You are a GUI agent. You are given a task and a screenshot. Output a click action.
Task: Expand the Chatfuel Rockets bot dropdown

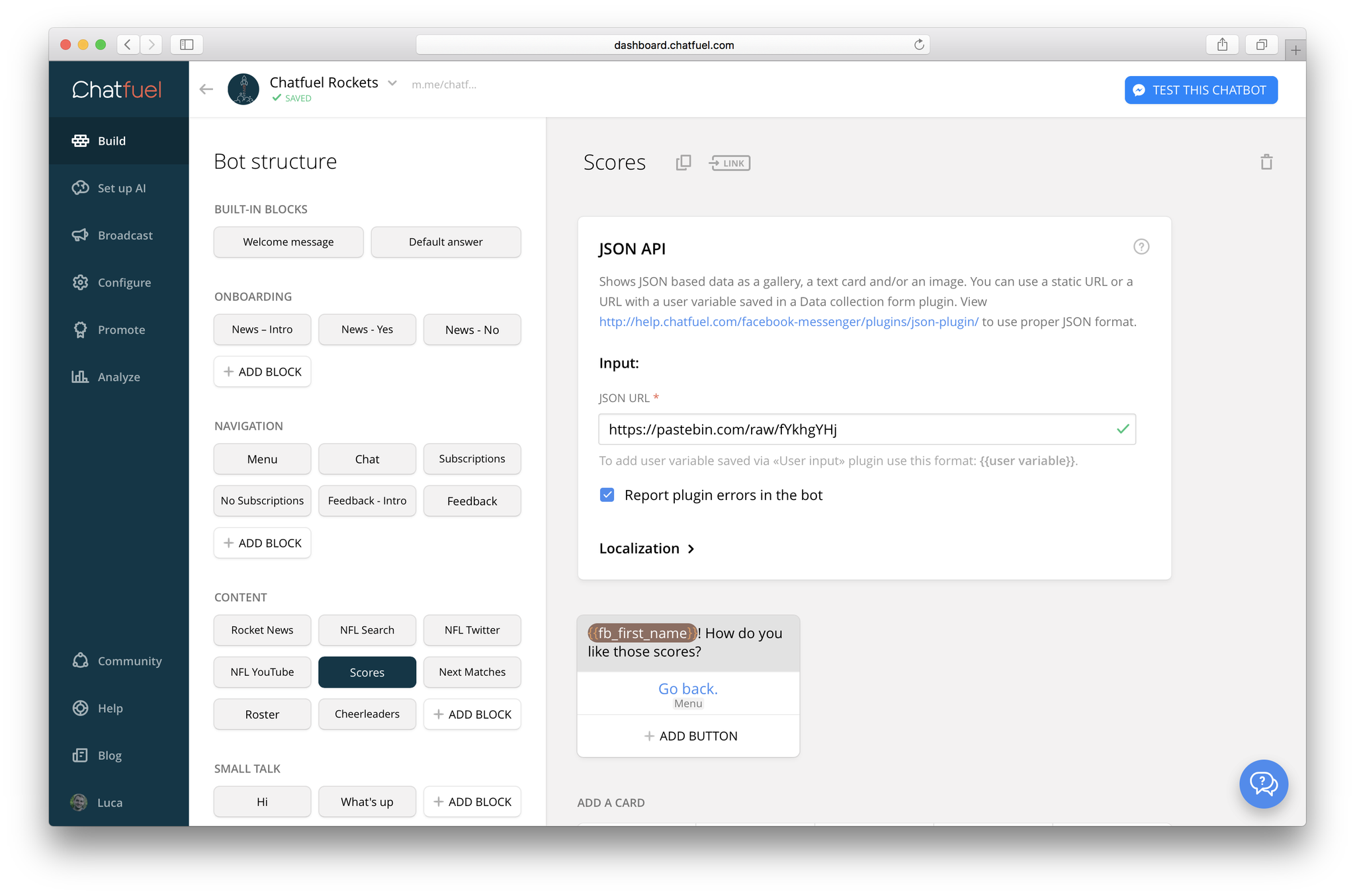pyautogui.click(x=392, y=83)
